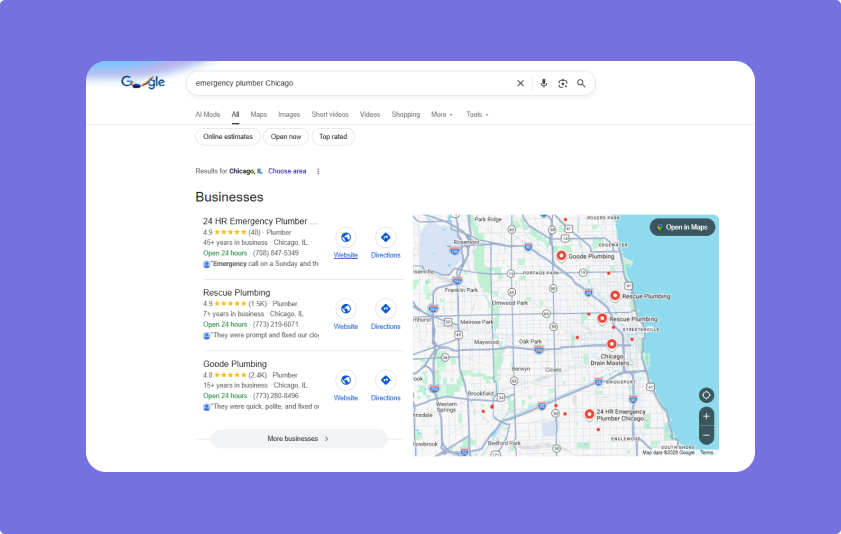Open the More dropdown in search tabs
This screenshot has height=534, width=841.
point(442,115)
